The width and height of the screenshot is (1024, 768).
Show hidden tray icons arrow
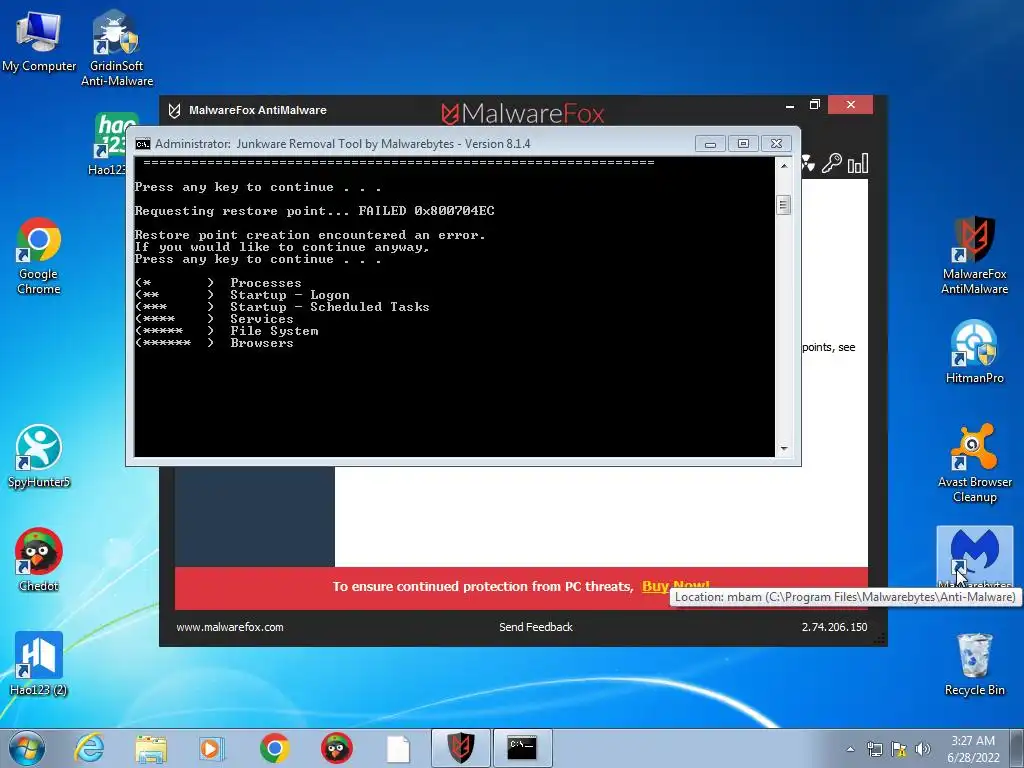850,749
